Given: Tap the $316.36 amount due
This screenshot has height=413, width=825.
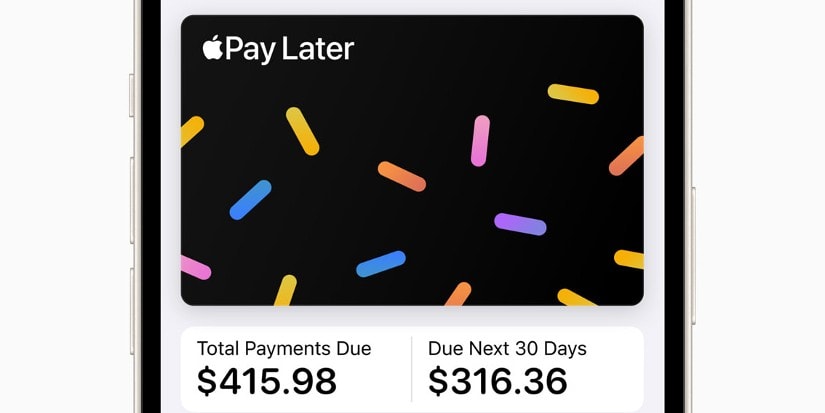Looking at the screenshot, I should [x=498, y=381].
